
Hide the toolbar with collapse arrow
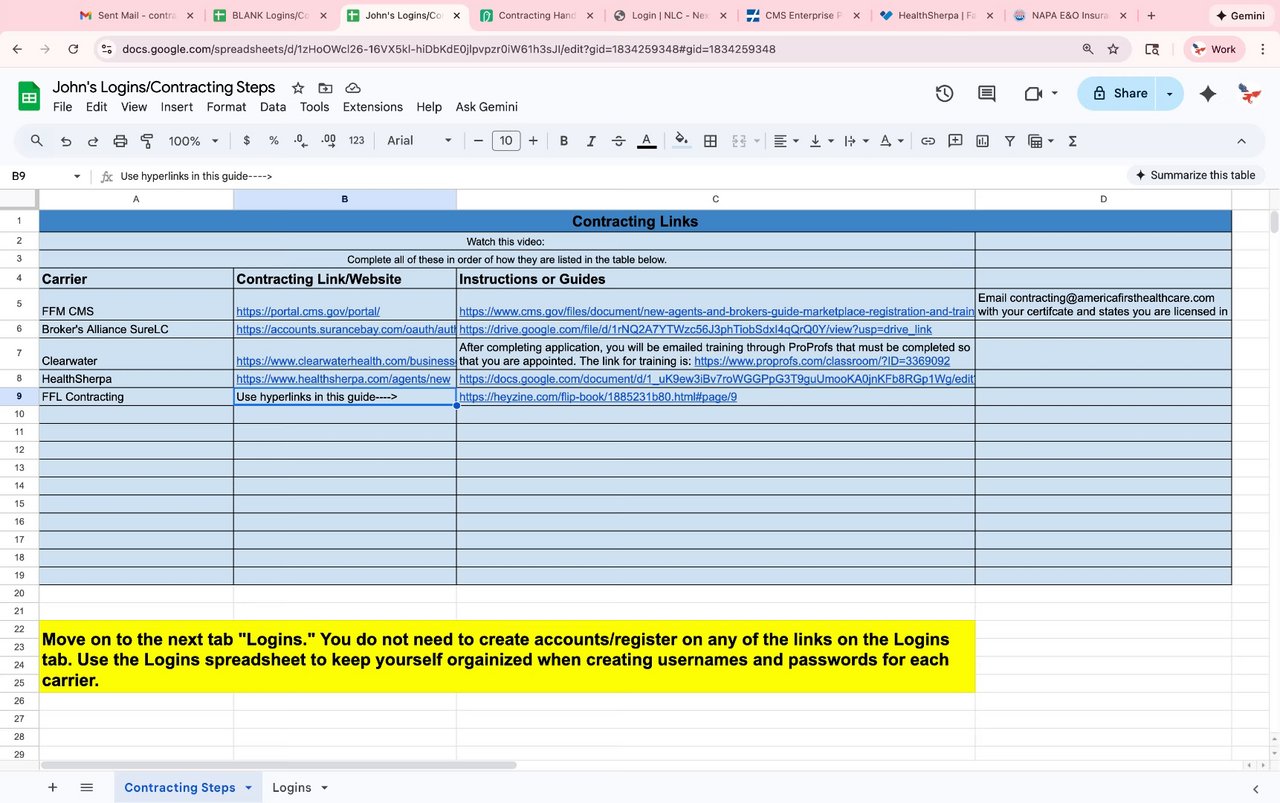(1241, 141)
